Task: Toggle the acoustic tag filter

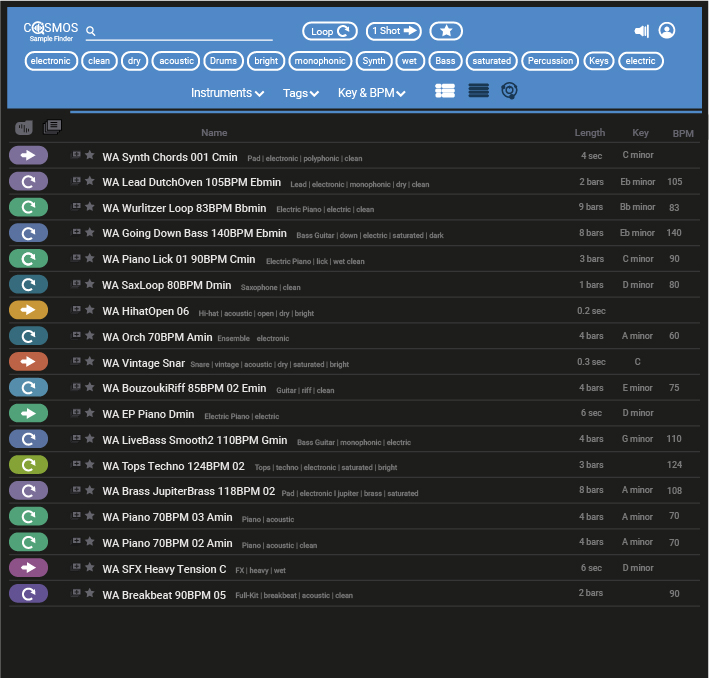Action: (x=176, y=61)
